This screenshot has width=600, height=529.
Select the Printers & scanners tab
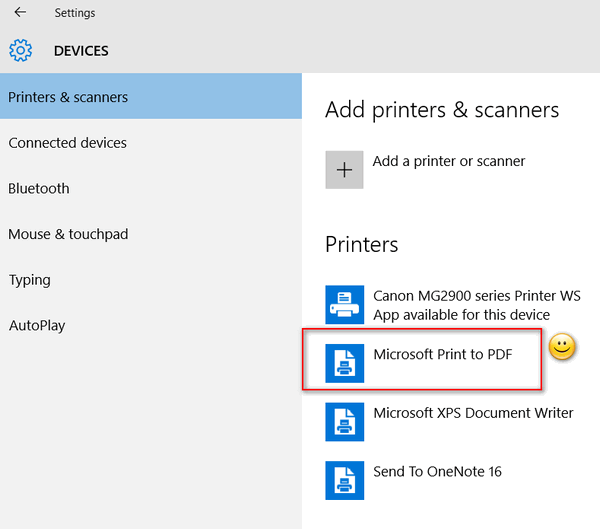click(x=151, y=96)
